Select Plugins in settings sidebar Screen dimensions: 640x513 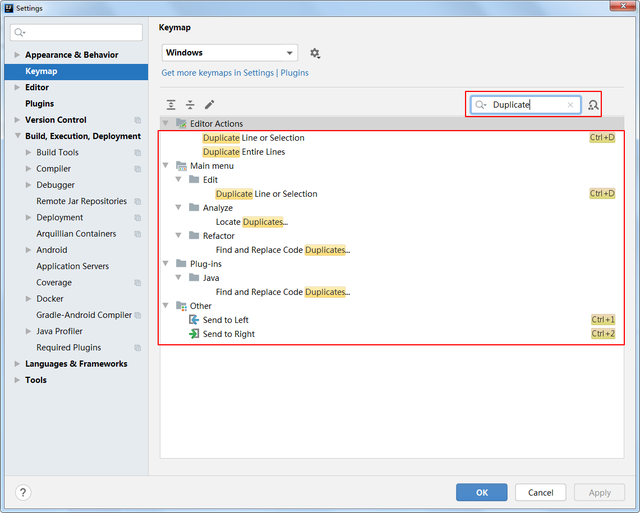click(x=40, y=104)
